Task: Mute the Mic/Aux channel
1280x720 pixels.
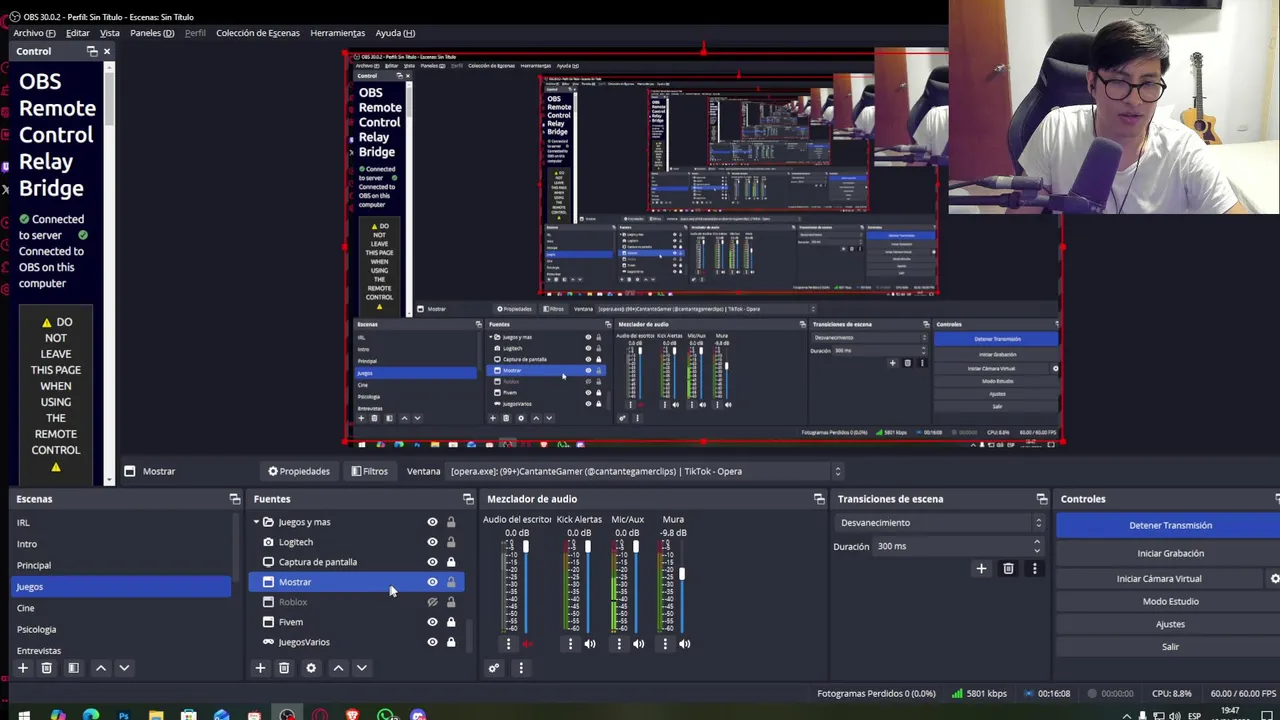Action: pos(638,644)
